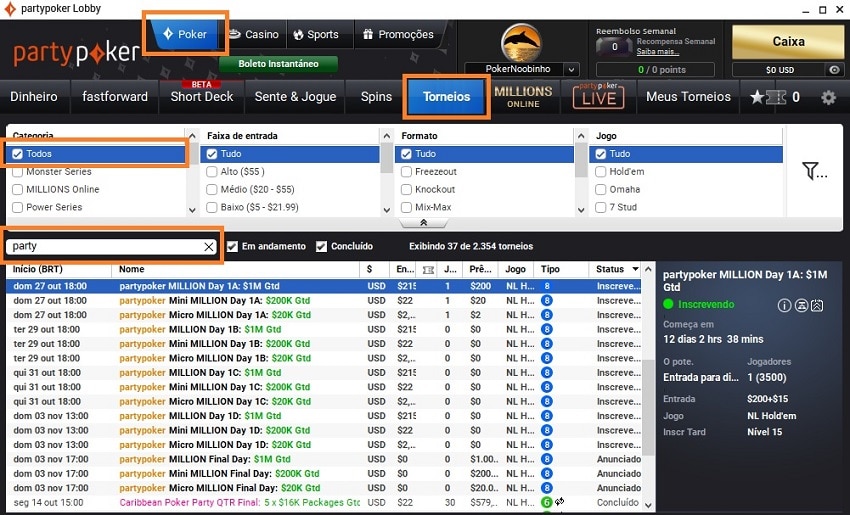Uncheck the Concluído checkbox
850x515 pixels.
321,247
